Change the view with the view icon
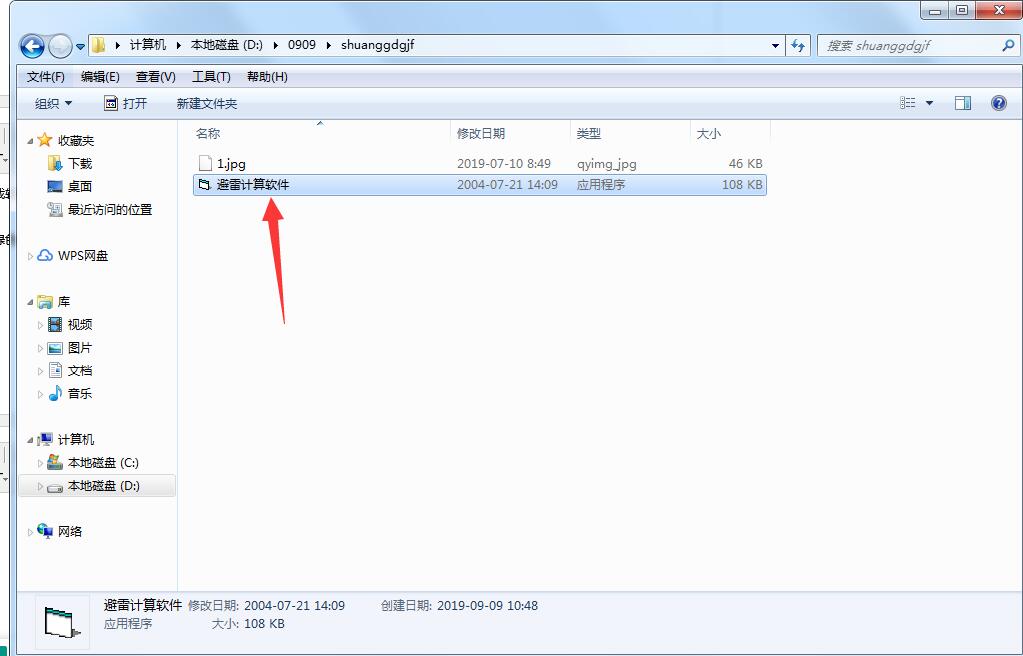The height and width of the screenshot is (656, 1023). [908, 103]
